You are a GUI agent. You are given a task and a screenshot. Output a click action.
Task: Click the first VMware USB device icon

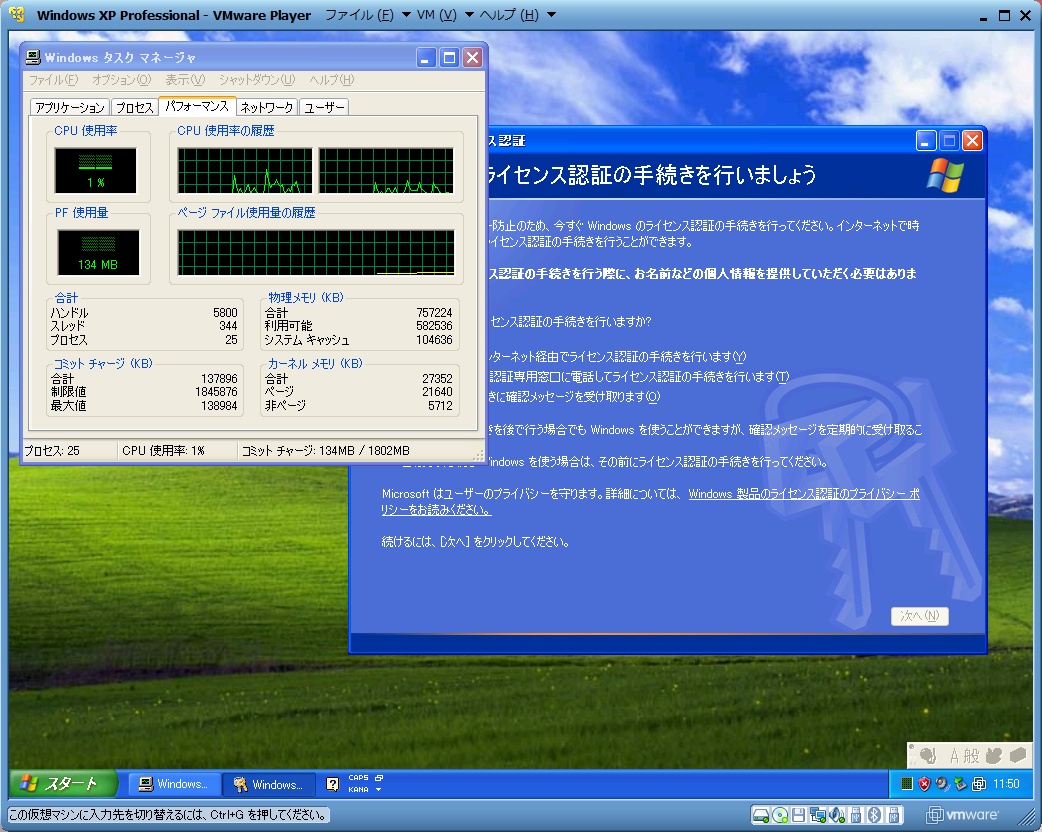click(x=857, y=815)
